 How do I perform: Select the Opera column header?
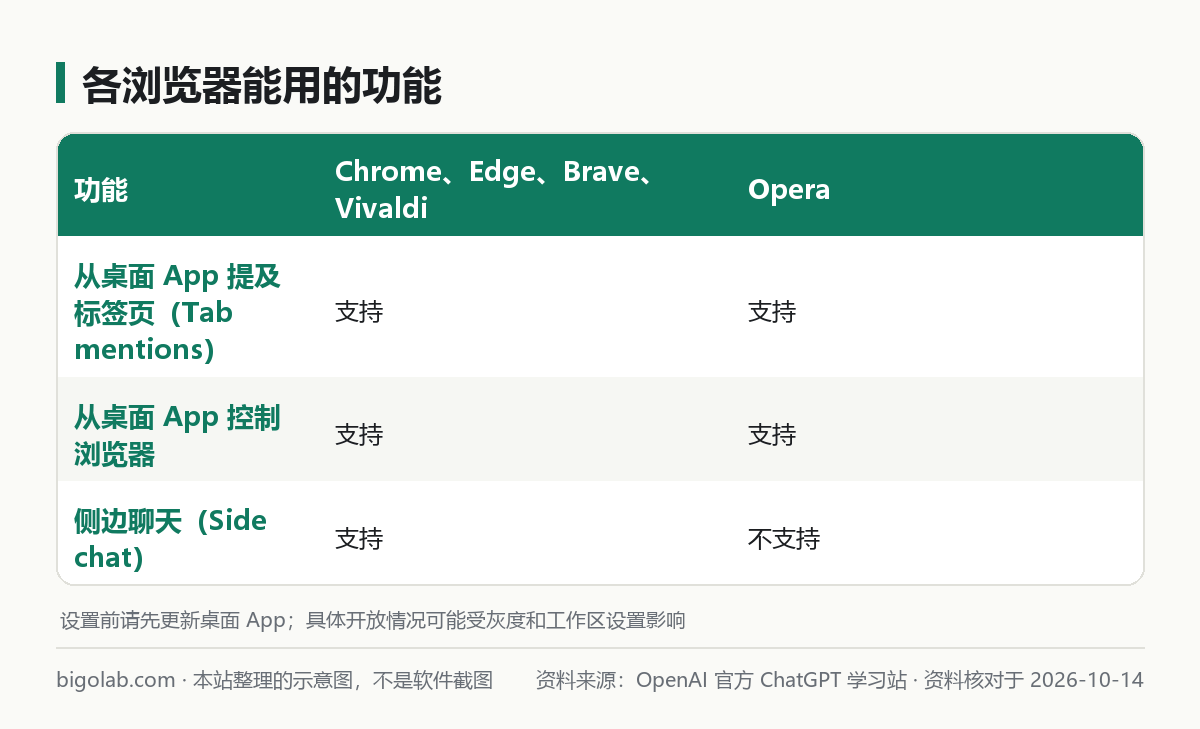(789, 190)
